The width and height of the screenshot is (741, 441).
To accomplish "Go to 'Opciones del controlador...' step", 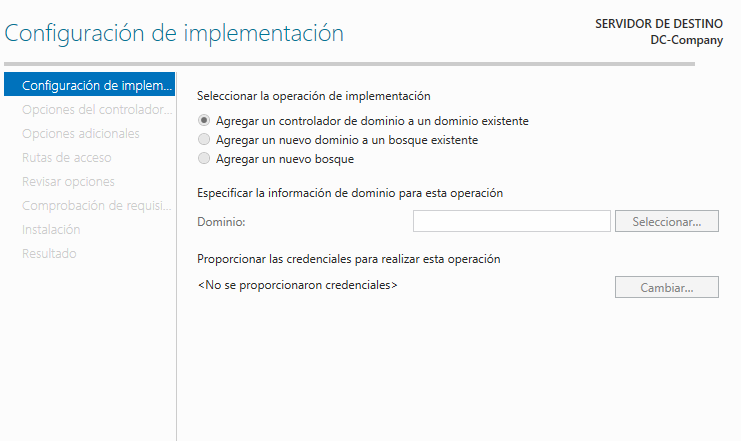I will tap(97, 109).
